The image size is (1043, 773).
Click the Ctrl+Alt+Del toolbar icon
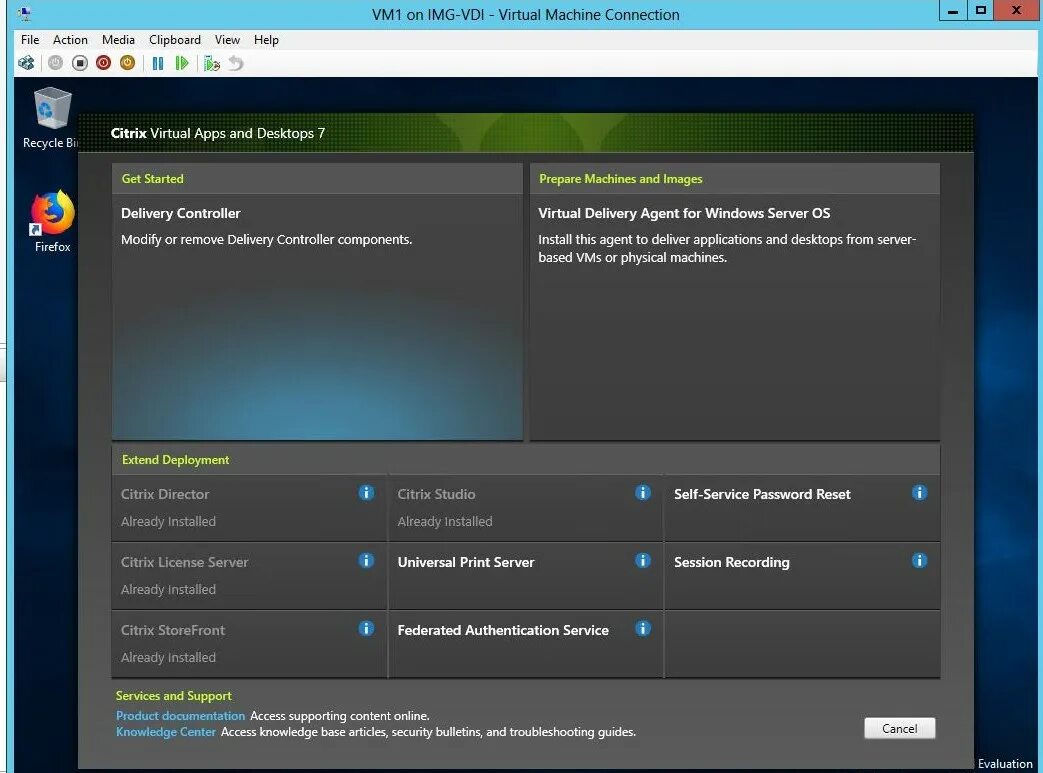click(27, 63)
